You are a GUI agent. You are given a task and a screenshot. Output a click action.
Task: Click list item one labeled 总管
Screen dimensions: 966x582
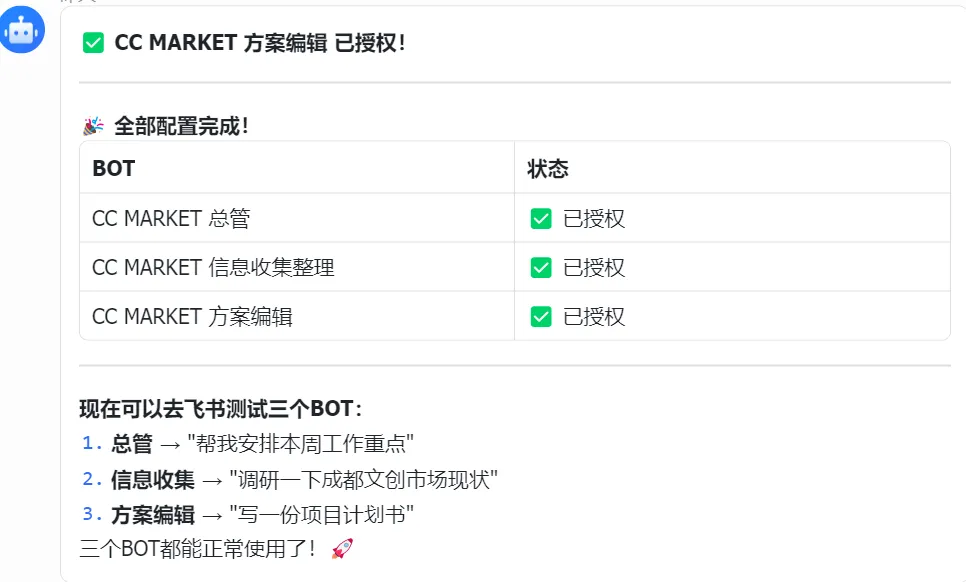click(131, 444)
